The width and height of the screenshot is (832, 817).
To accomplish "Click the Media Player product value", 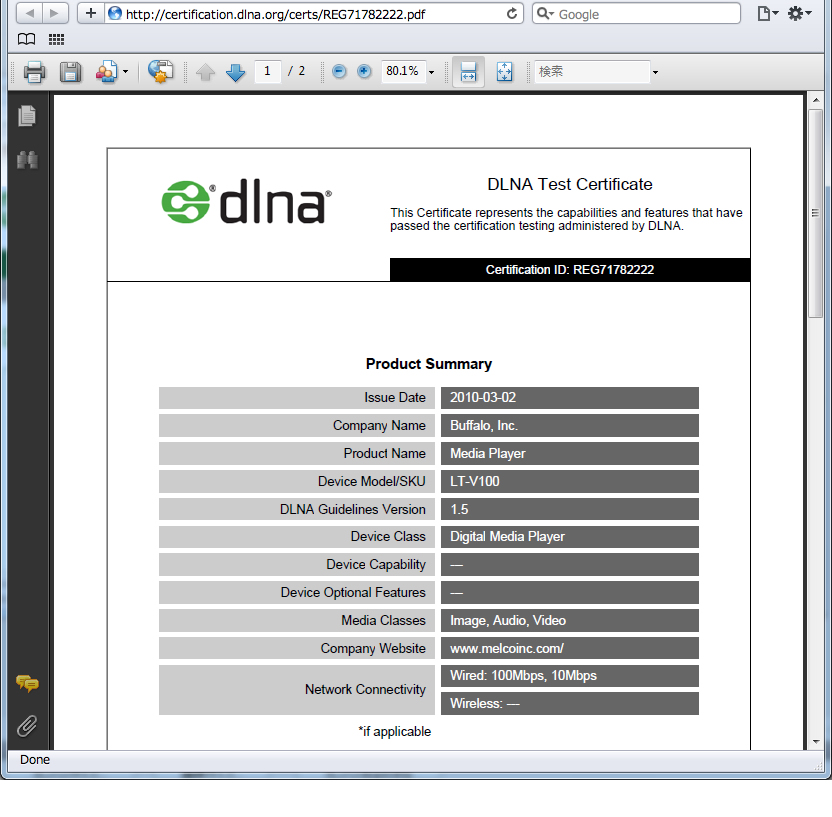I will [488, 454].
